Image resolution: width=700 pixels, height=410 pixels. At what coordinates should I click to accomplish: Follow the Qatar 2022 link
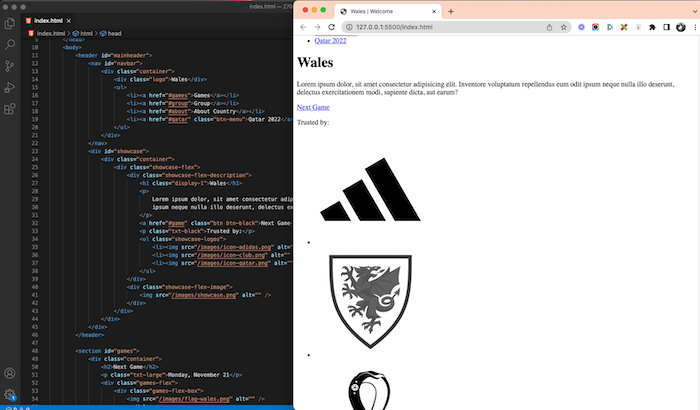[x=330, y=41]
